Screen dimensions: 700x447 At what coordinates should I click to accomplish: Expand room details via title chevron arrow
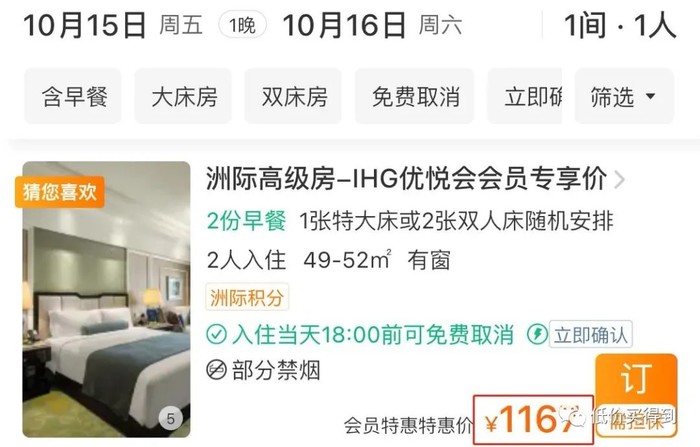[x=620, y=180]
